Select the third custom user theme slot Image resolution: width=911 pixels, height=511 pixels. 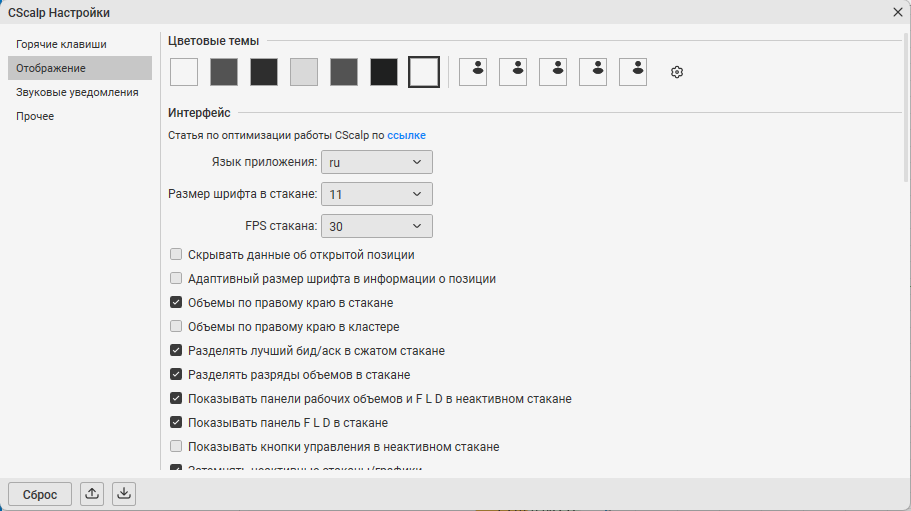pos(553,72)
